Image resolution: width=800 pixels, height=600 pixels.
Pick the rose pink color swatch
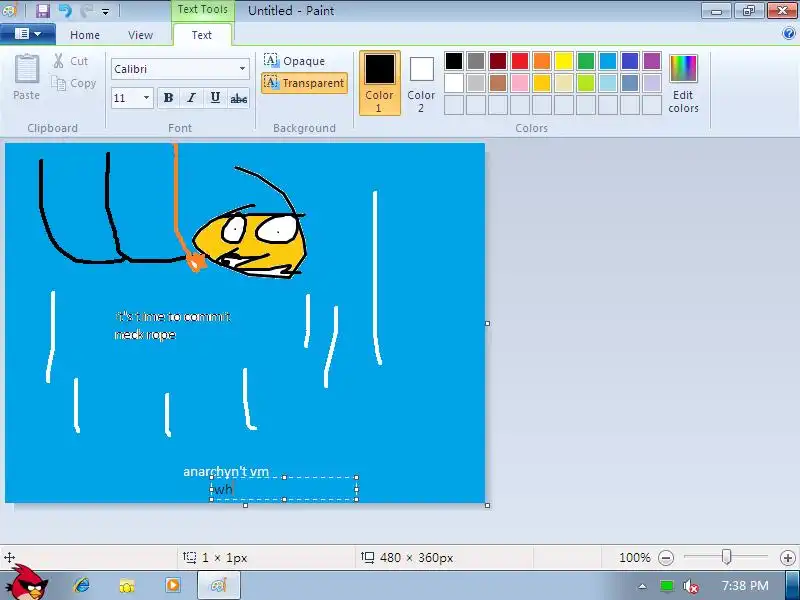[519, 83]
